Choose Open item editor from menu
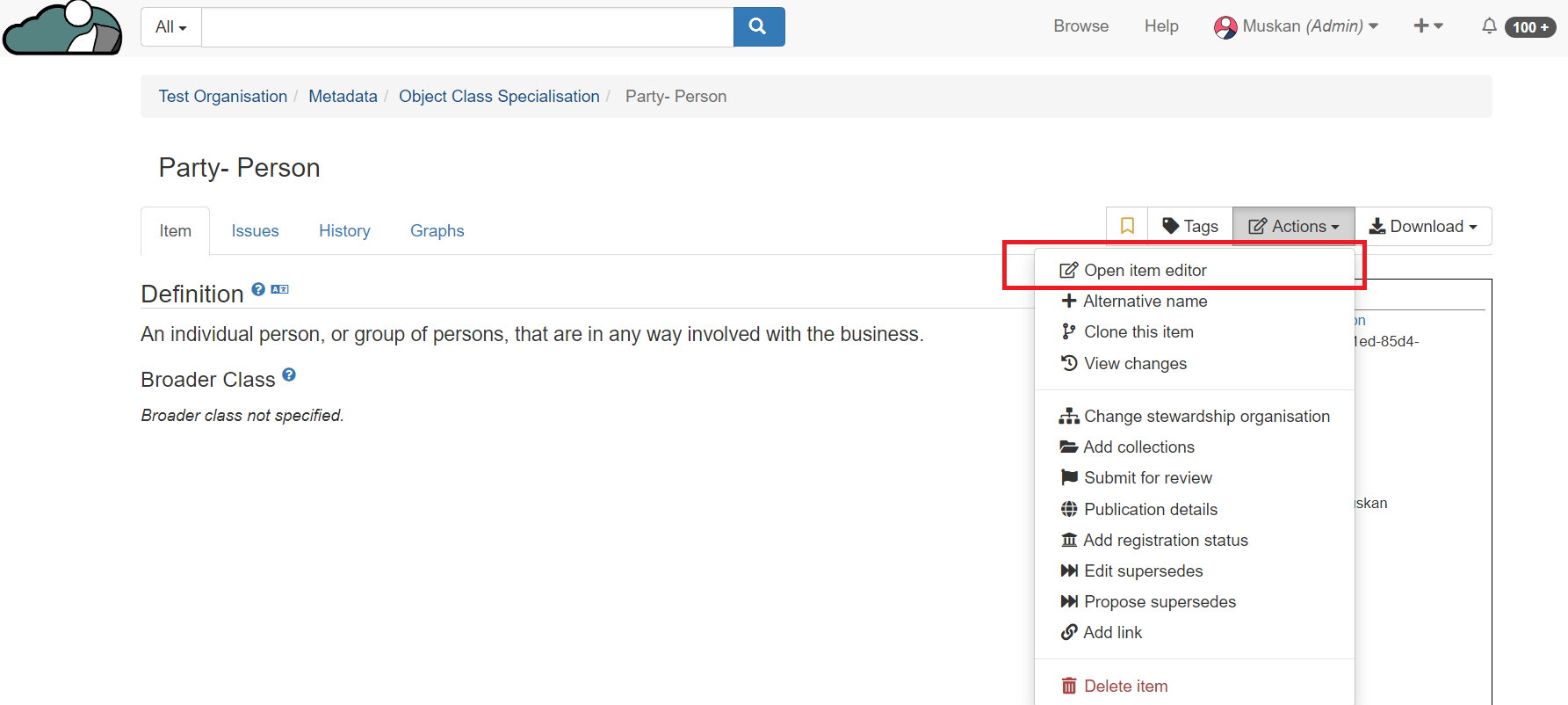 (1145, 271)
